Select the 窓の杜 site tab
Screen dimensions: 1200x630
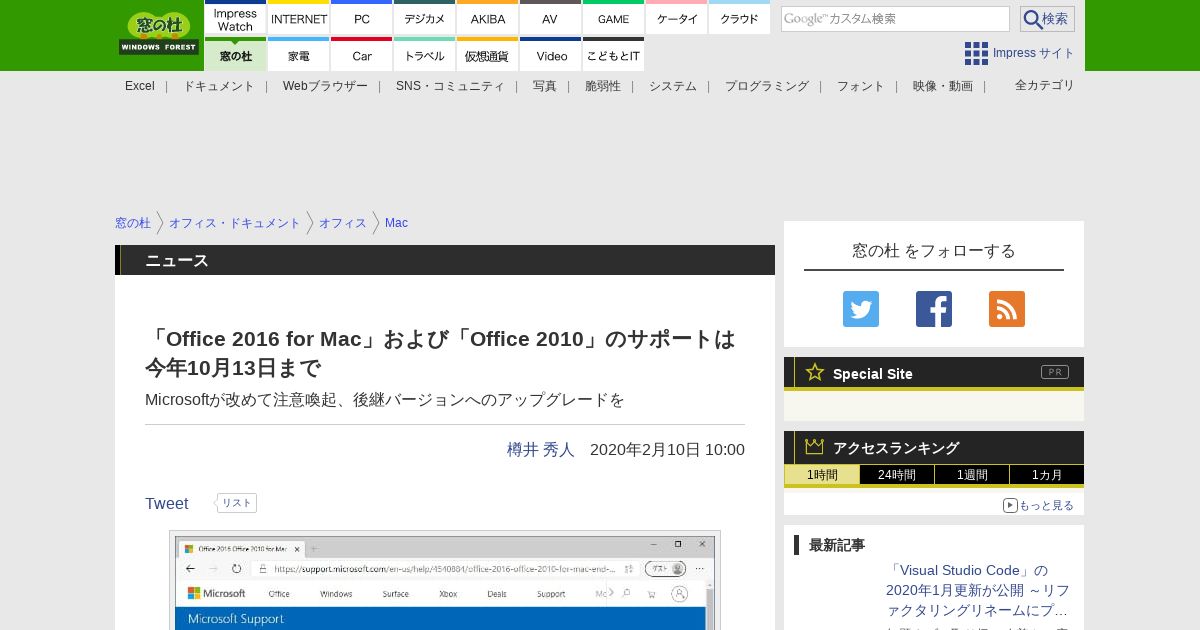(x=236, y=55)
